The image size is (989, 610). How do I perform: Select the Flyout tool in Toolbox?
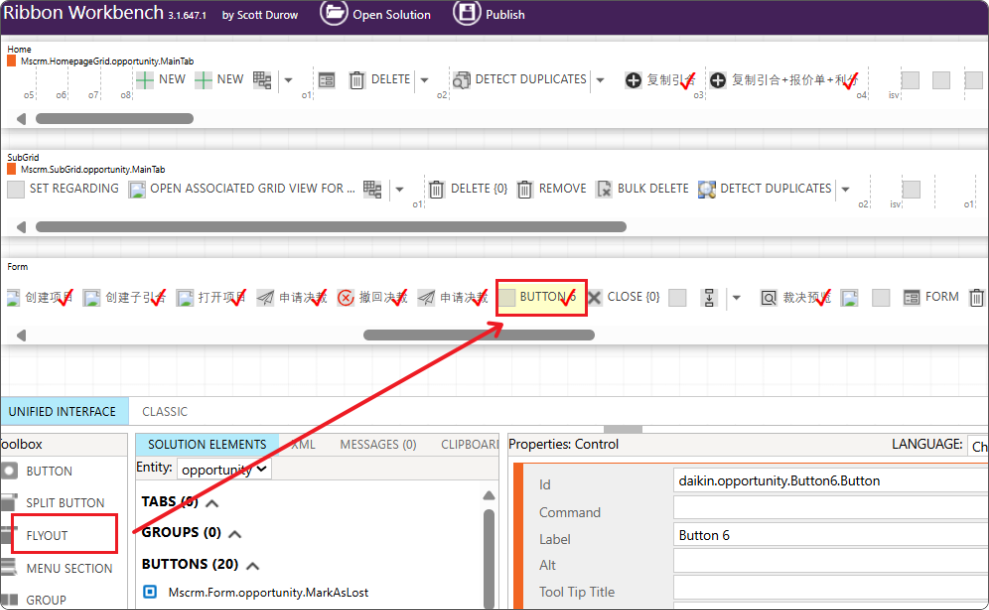click(47, 535)
